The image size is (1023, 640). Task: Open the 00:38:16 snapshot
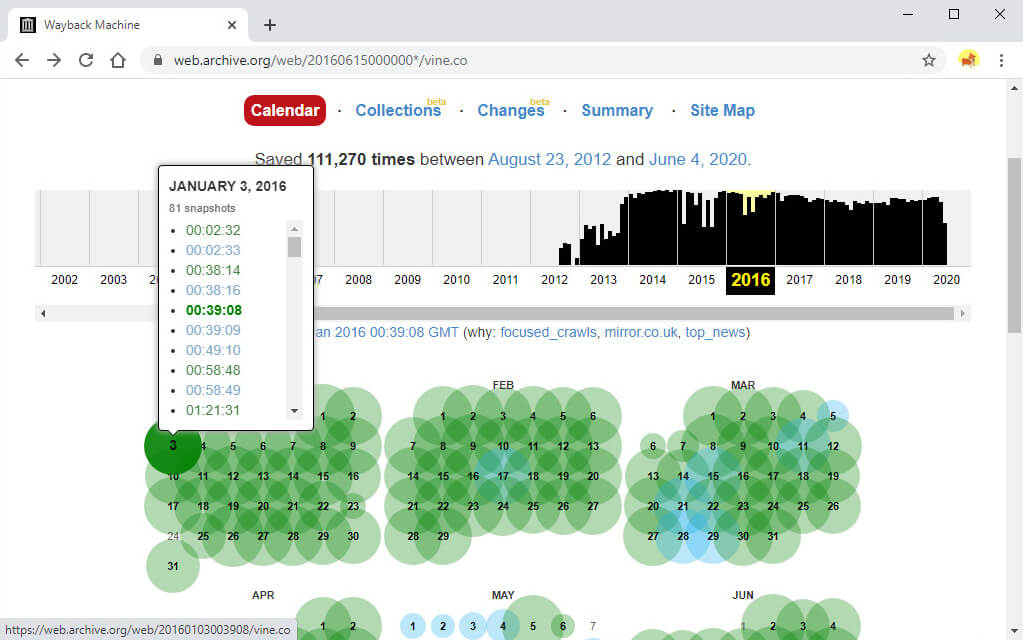coord(213,290)
